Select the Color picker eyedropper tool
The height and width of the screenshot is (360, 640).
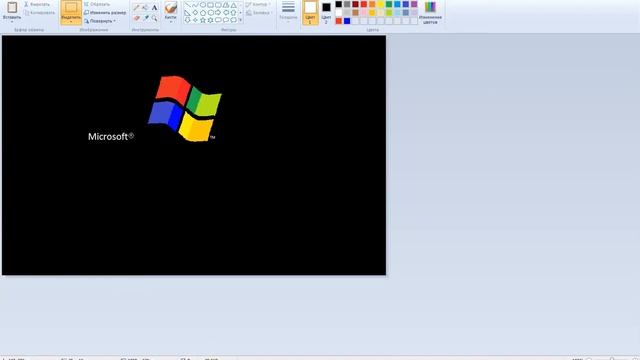[146, 18]
